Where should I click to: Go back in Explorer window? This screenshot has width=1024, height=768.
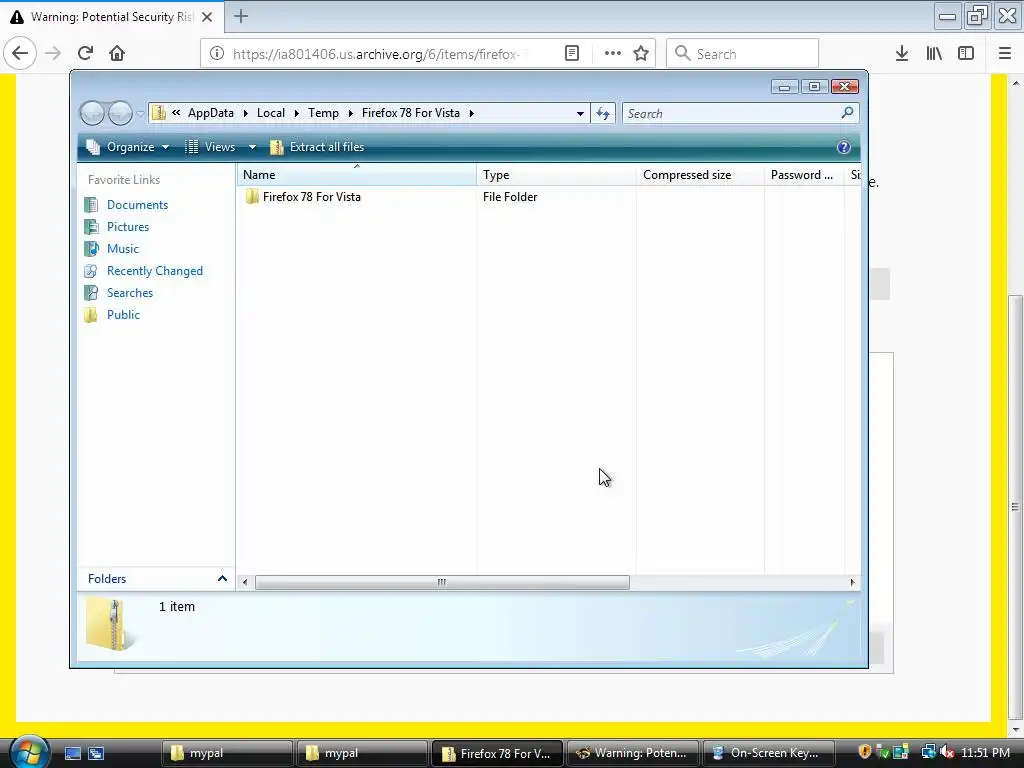point(92,113)
